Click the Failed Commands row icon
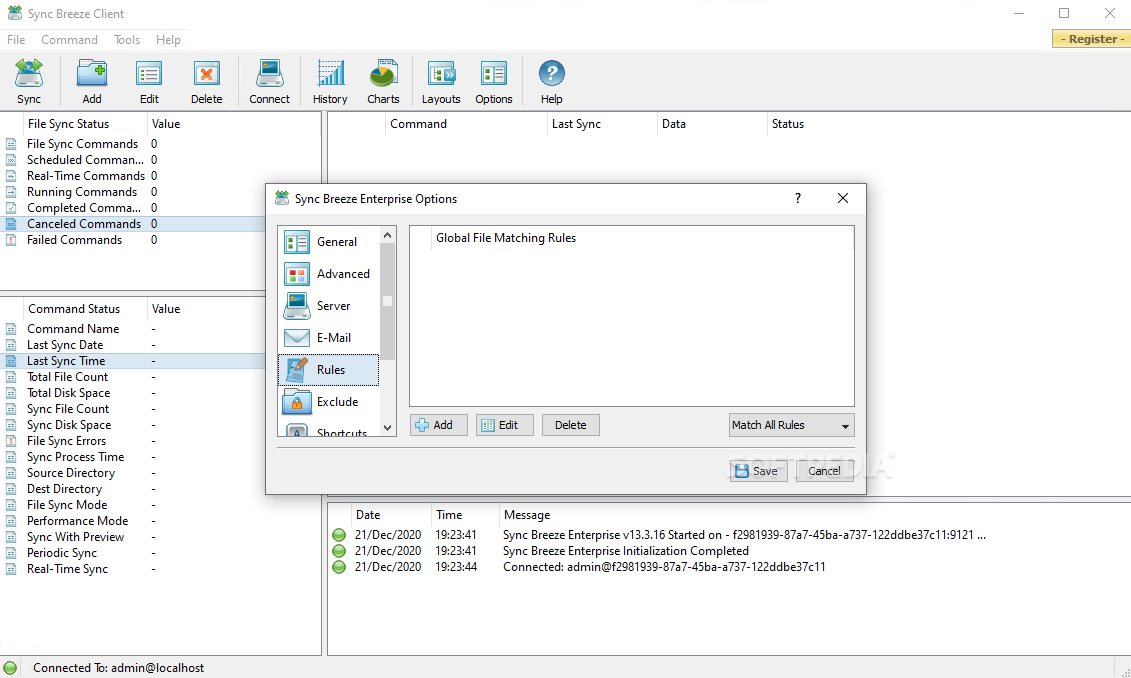The height and width of the screenshot is (678, 1131). [x=11, y=240]
